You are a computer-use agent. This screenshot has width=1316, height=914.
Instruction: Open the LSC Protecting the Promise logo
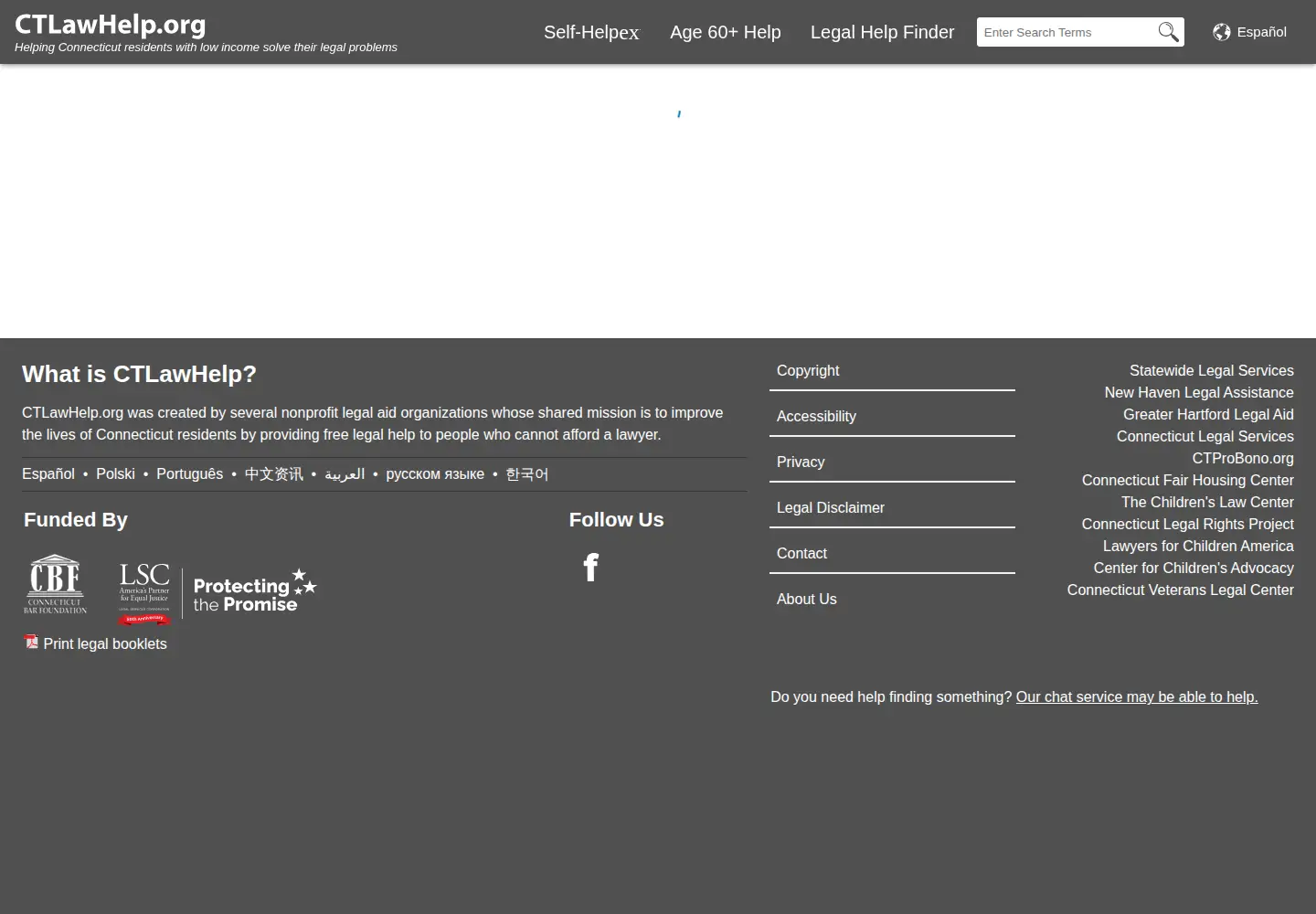[x=218, y=593]
